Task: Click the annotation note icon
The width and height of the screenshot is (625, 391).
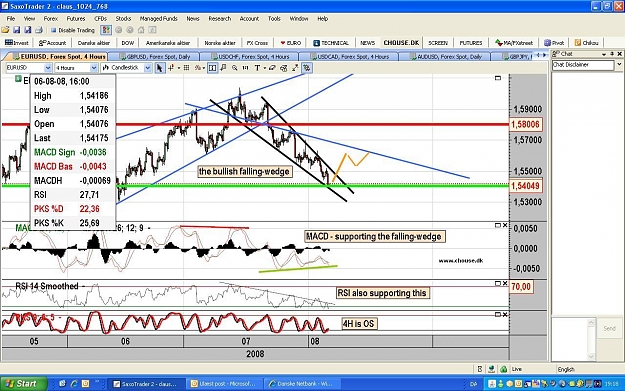Action: [x=223, y=68]
